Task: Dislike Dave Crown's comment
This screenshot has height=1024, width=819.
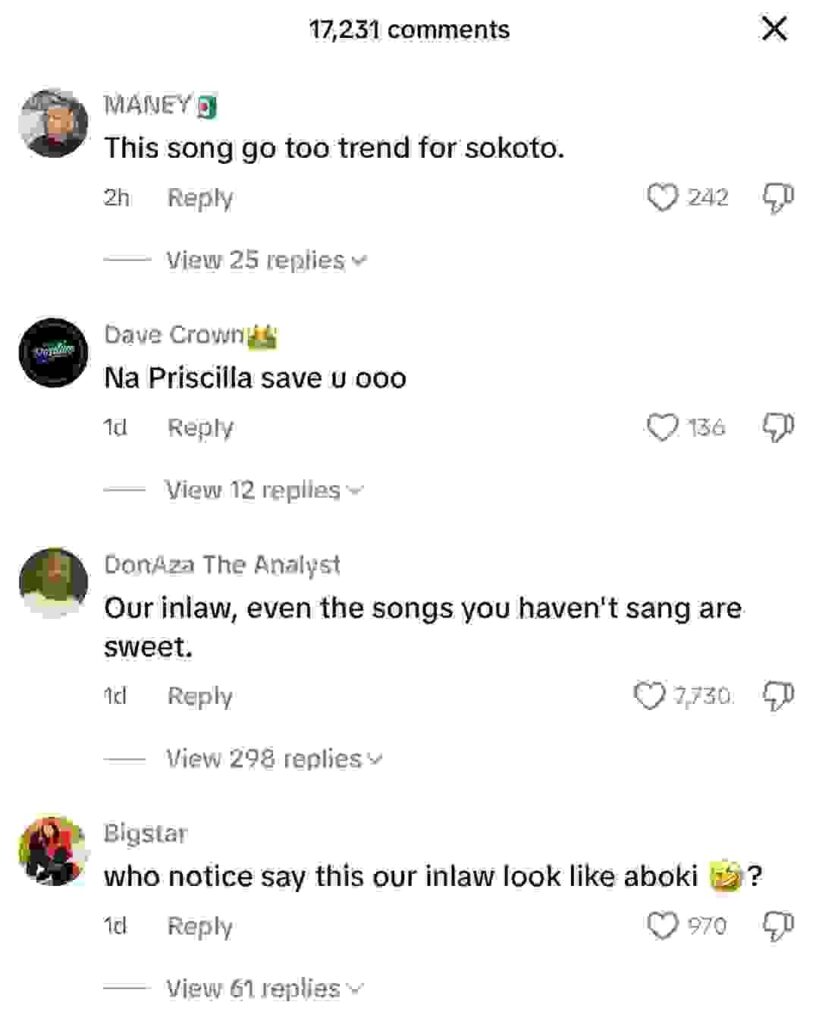Action: 779,428
